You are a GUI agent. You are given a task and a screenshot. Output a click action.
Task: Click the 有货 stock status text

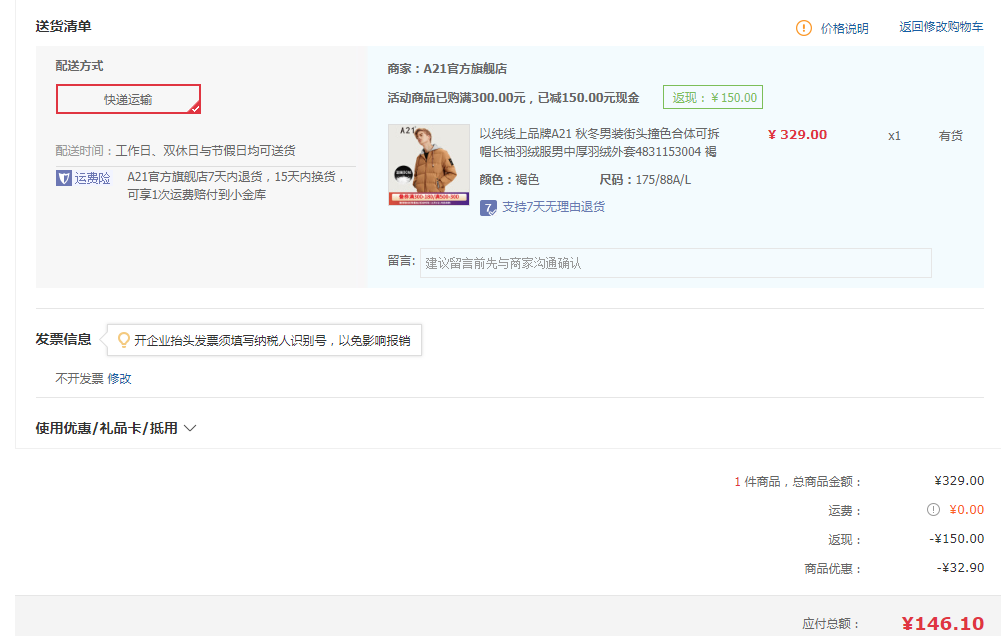(951, 135)
